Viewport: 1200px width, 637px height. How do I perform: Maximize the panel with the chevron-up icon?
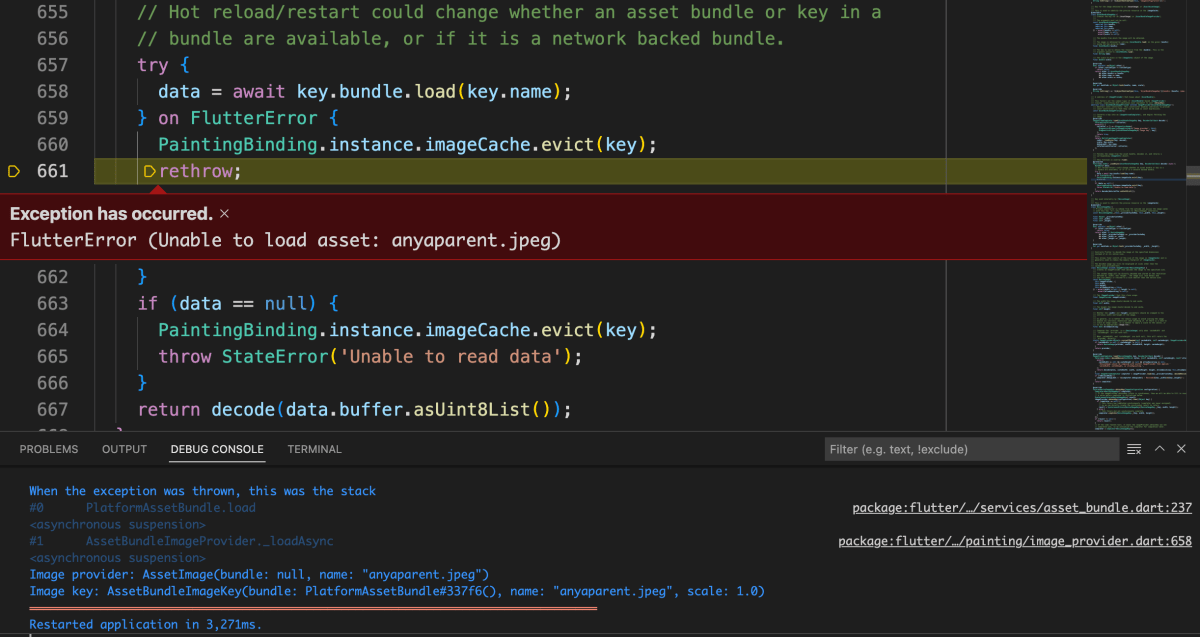[x=1160, y=449]
